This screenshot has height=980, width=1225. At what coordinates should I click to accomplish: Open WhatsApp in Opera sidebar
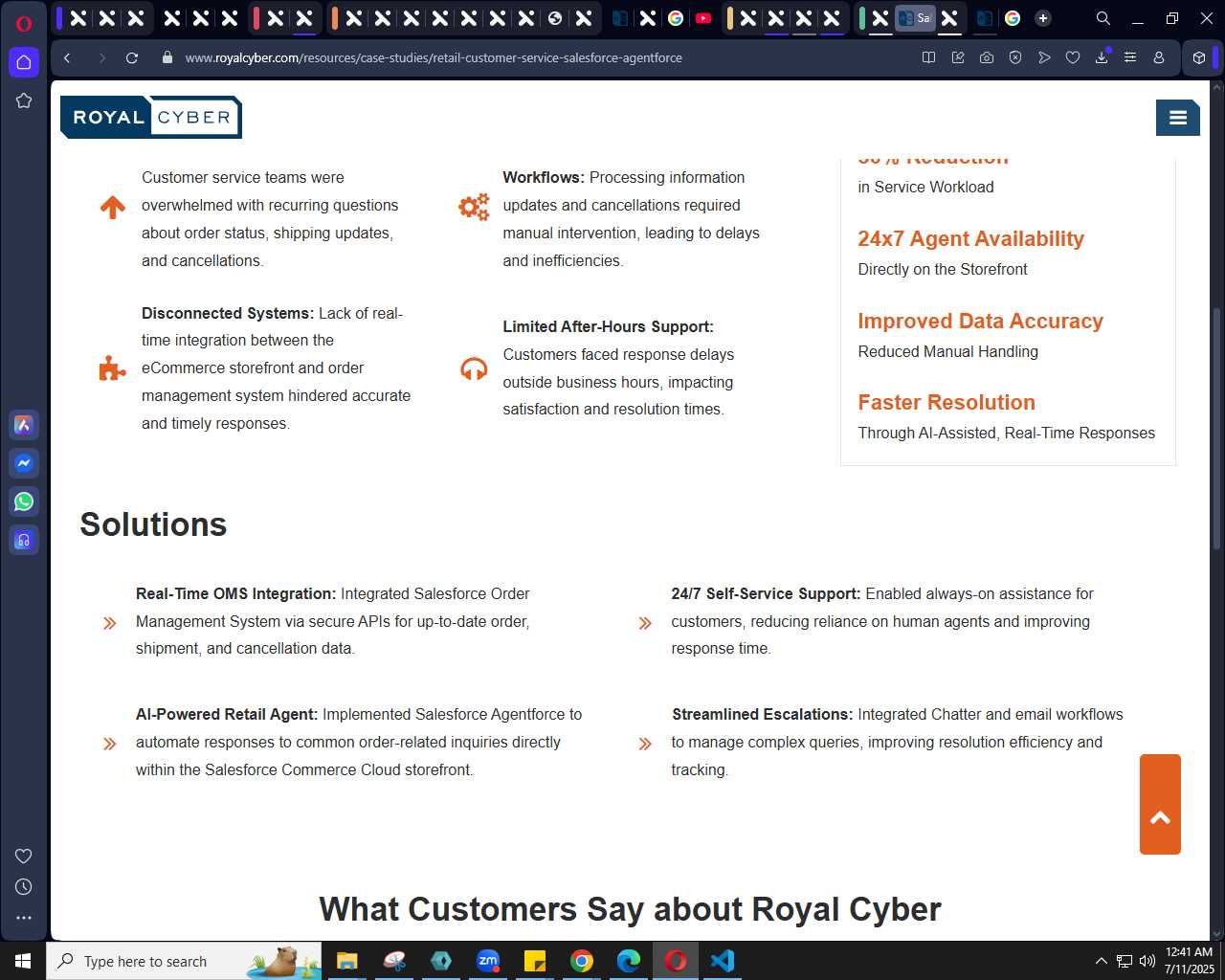[24, 501]
